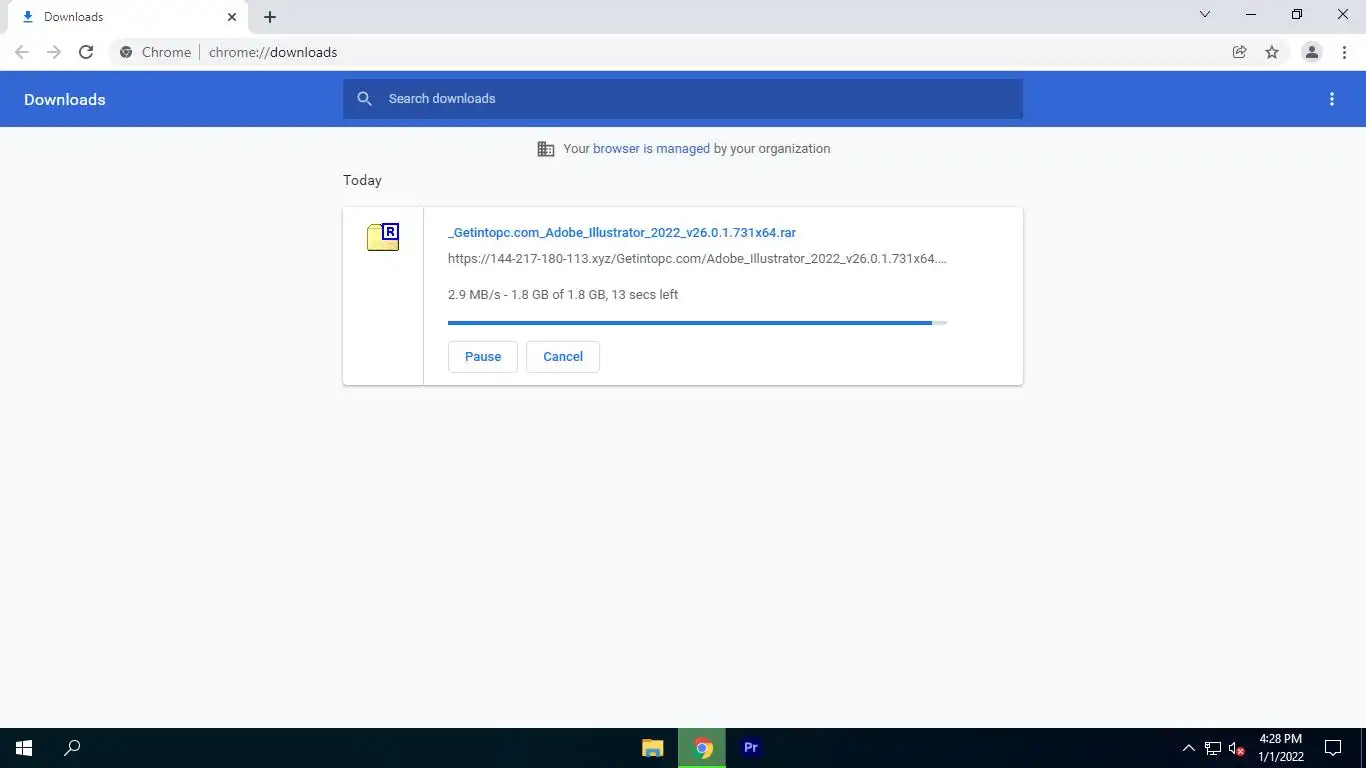
Task: Click the download progress bar
Action: click(x=697, y=323)
